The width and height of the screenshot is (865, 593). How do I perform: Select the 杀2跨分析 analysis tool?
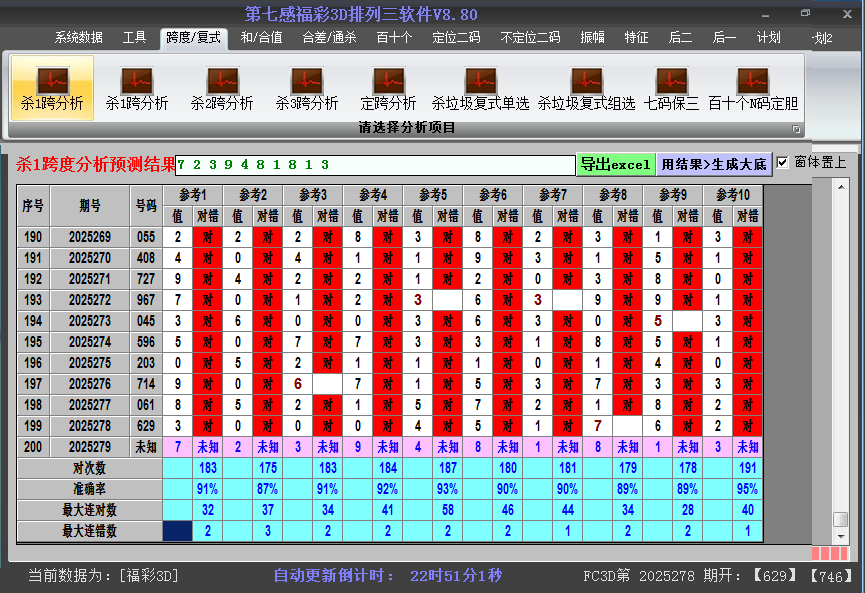click(x=222, y=85)
